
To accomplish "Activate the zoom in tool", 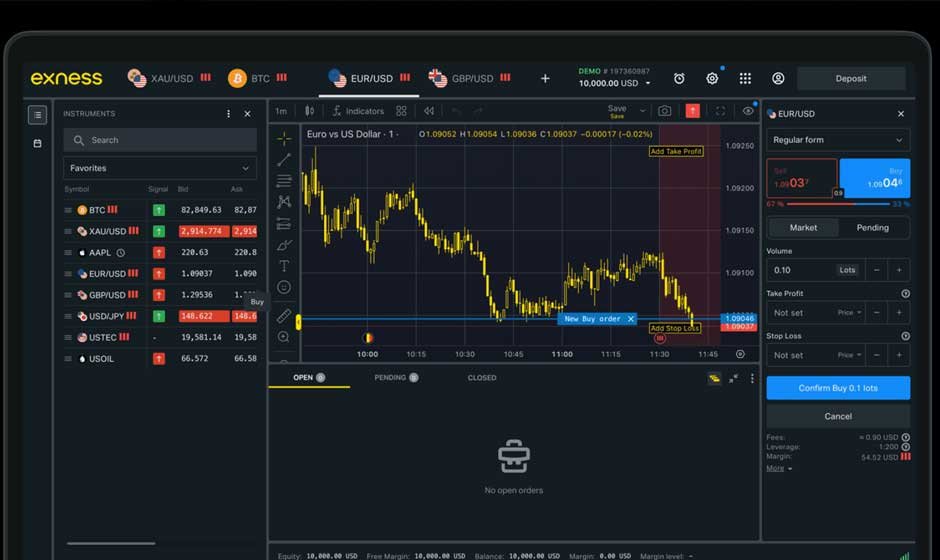I will point(284,337).
